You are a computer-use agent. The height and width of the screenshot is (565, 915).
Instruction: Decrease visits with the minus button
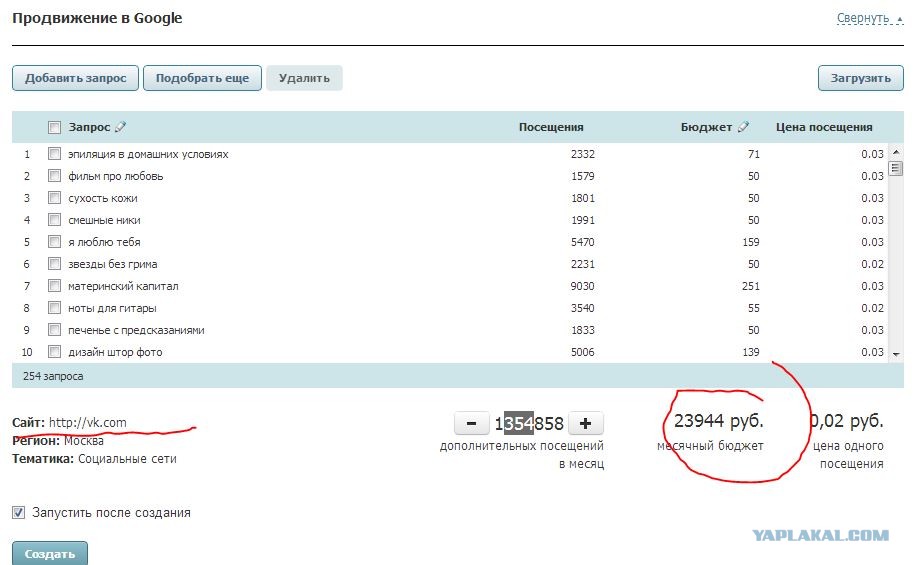[x=471, y=423]
